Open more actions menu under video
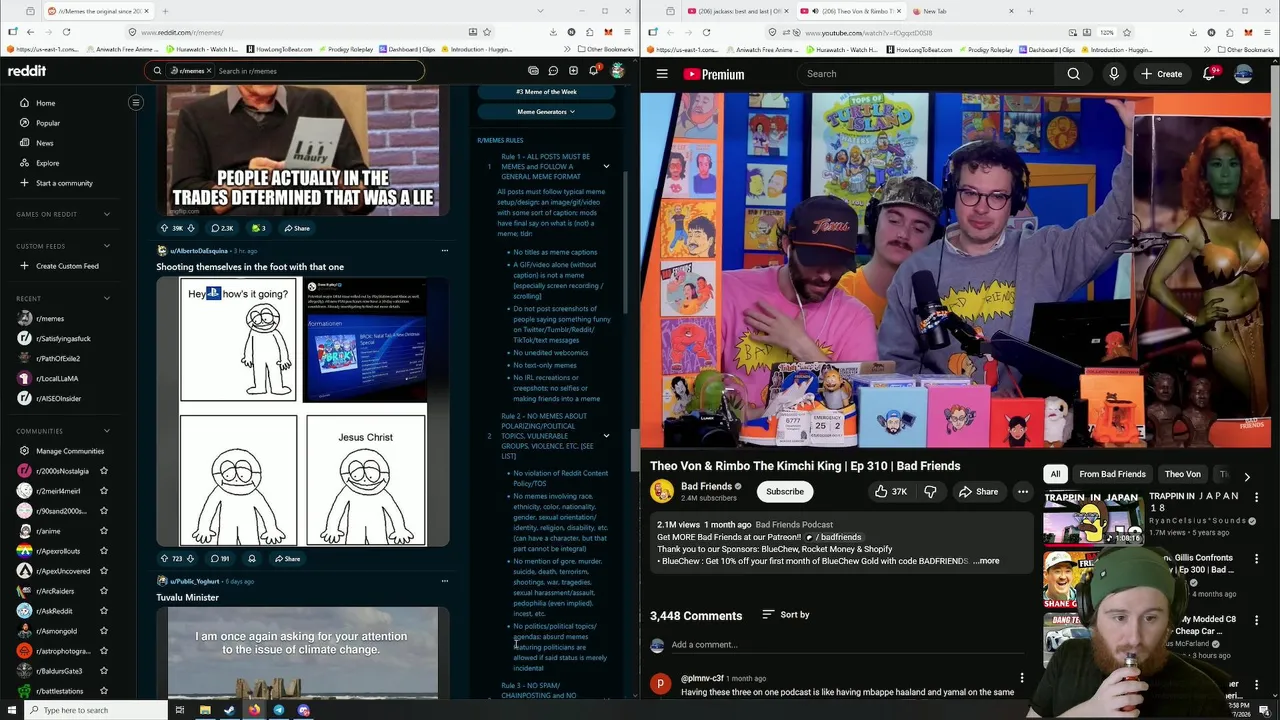 click(x=1022, y=491)
